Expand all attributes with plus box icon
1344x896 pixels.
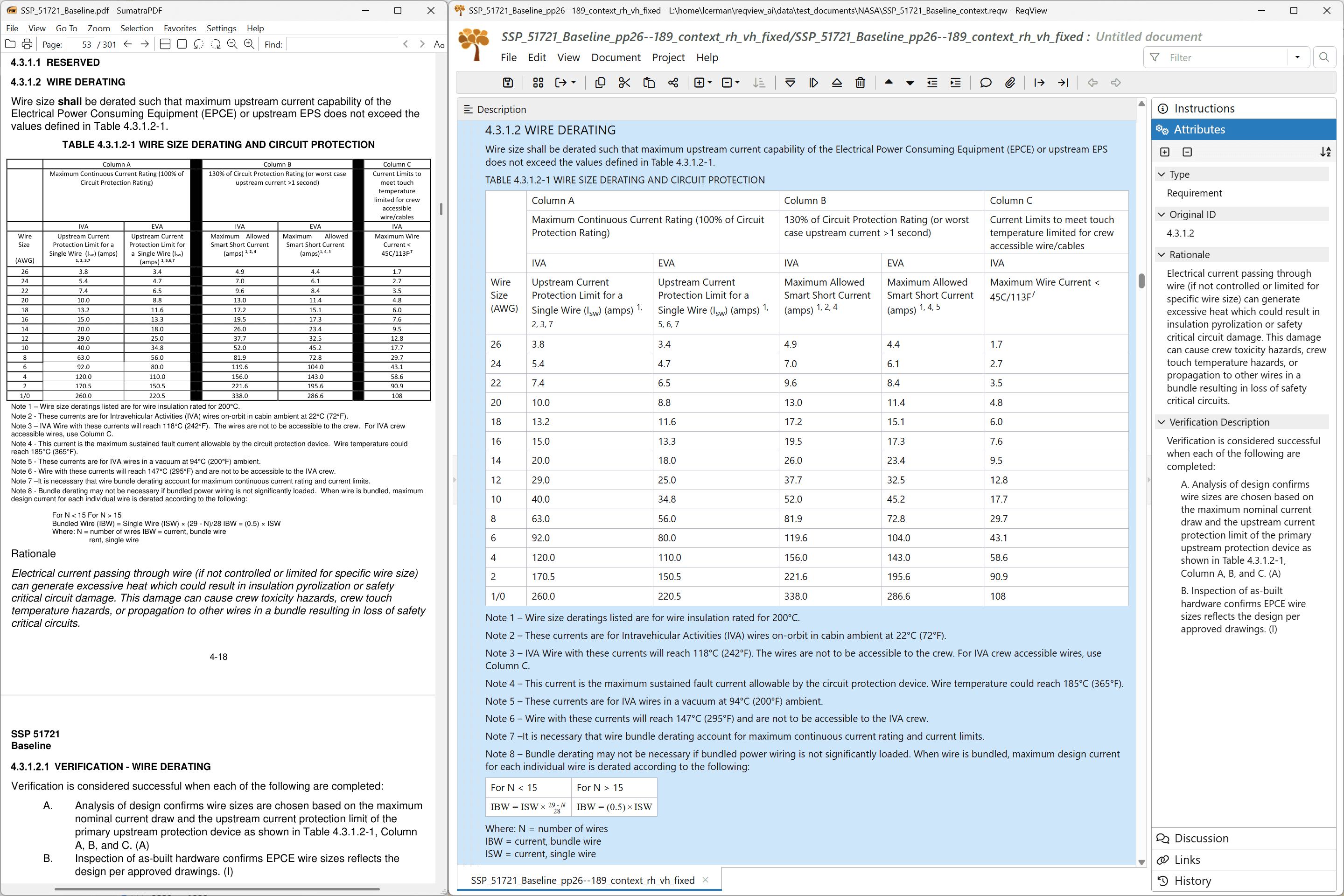click(1165, 152)
